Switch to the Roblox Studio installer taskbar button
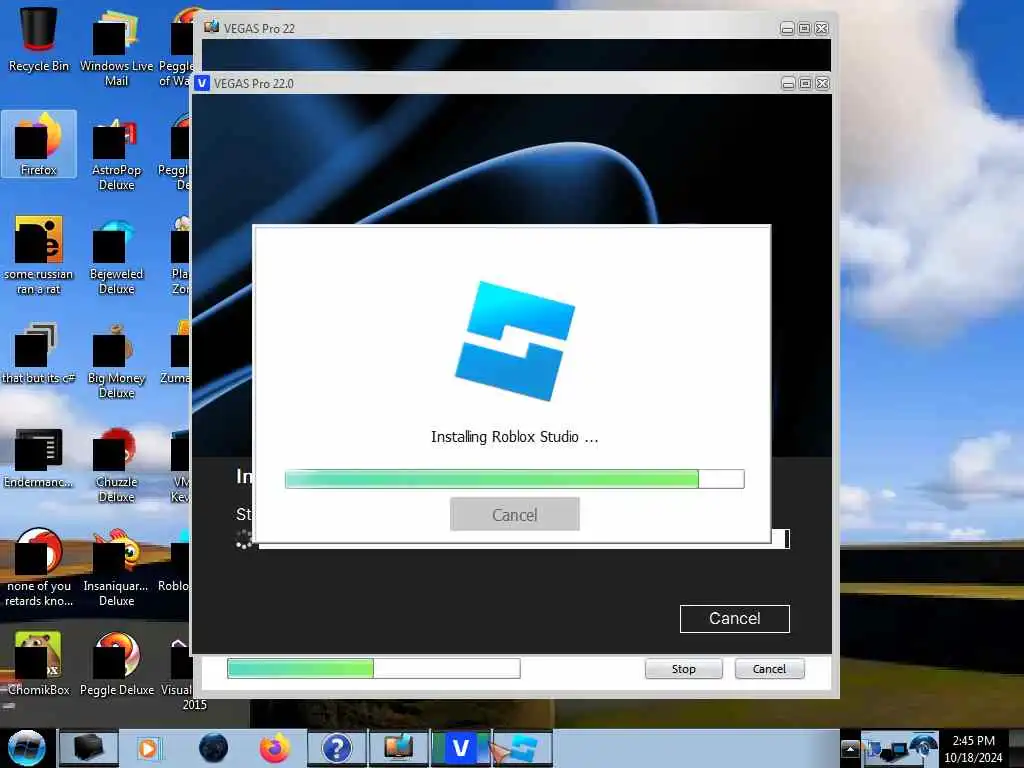The width and height of the screenshot is (1024, 768). click(x=522, y=748)
